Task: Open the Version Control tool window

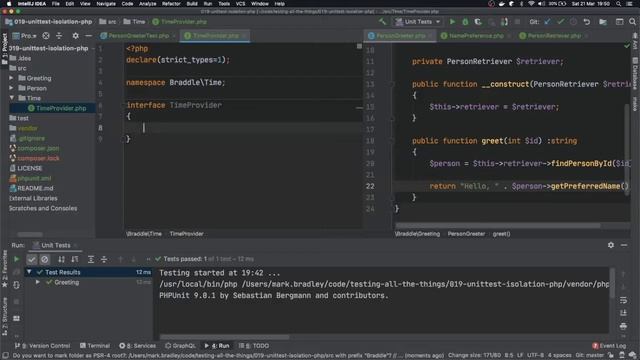Action: point(42,346)
